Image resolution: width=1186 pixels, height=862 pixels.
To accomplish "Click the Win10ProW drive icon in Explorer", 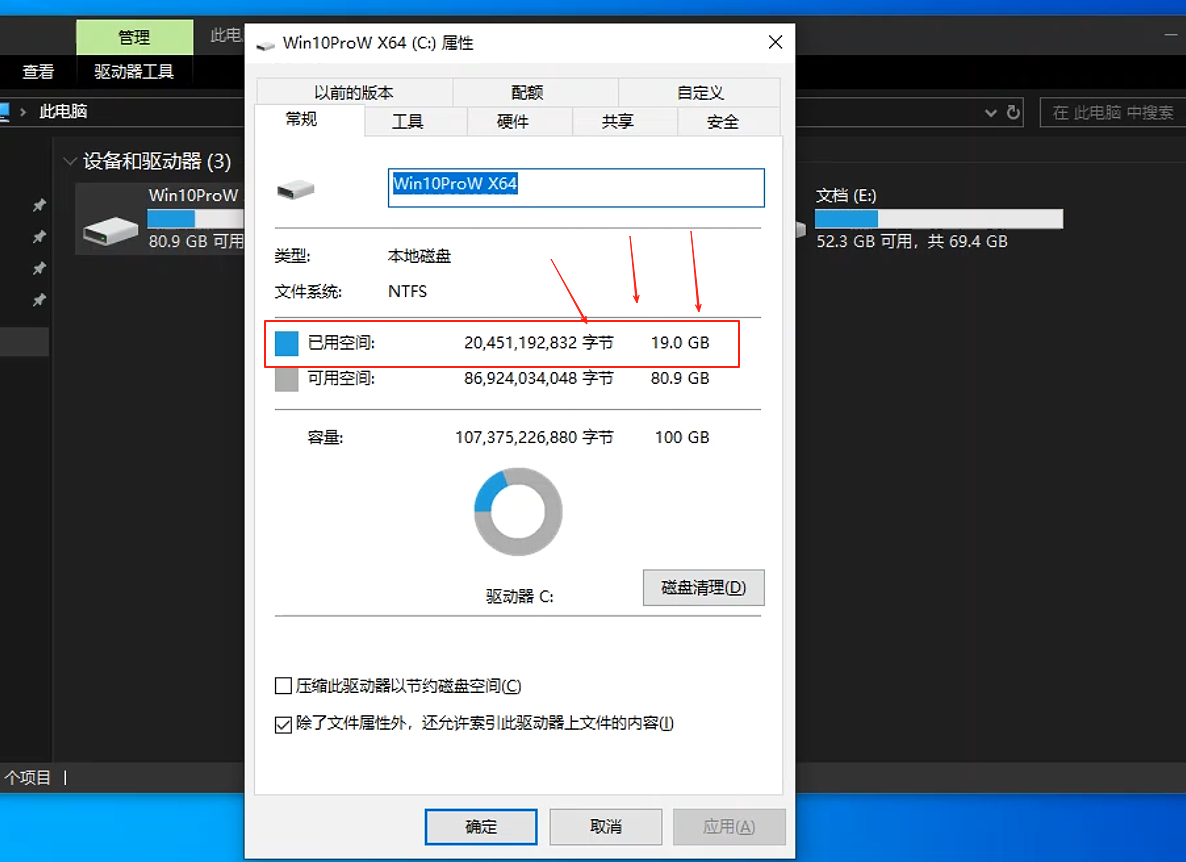I will click(x=110, y=230).
